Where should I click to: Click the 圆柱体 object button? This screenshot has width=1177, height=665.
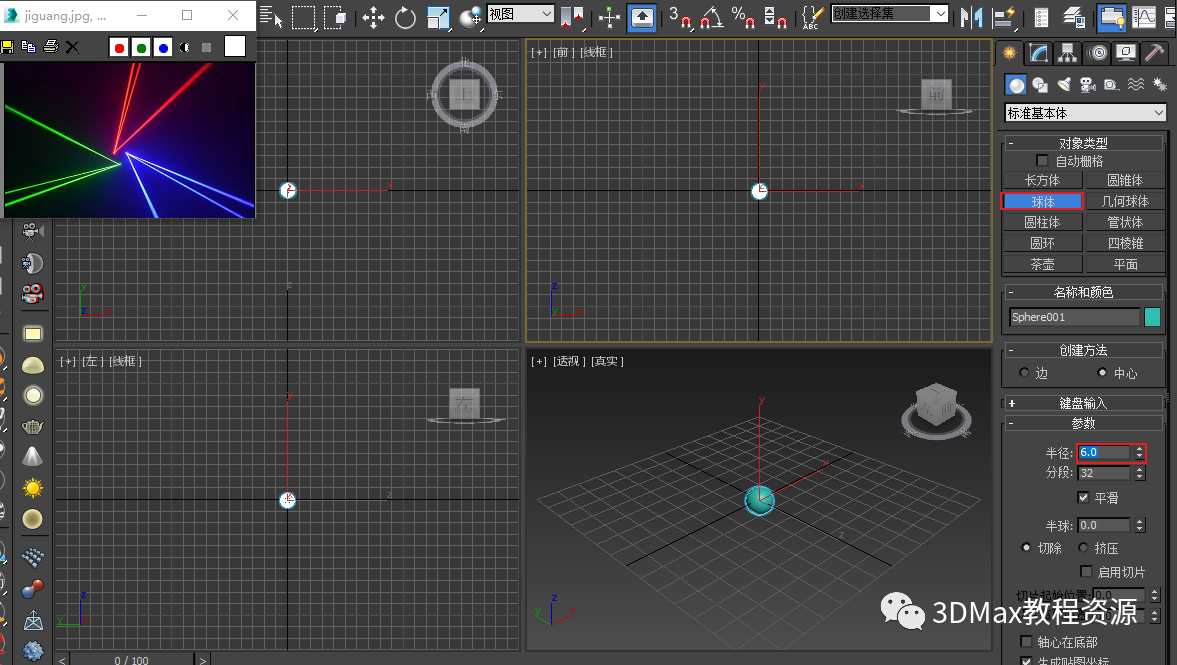pyautogui.click(x=1042, y=222)
